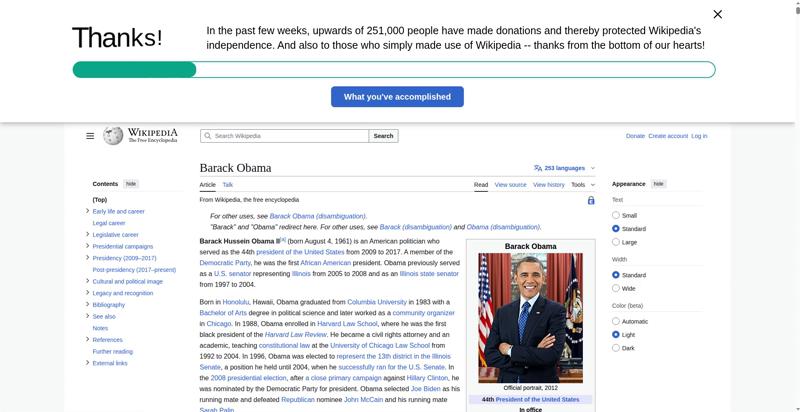Hide the Appearance panel
This screenshot has height=412, width=800.
(x=658, y=184)
